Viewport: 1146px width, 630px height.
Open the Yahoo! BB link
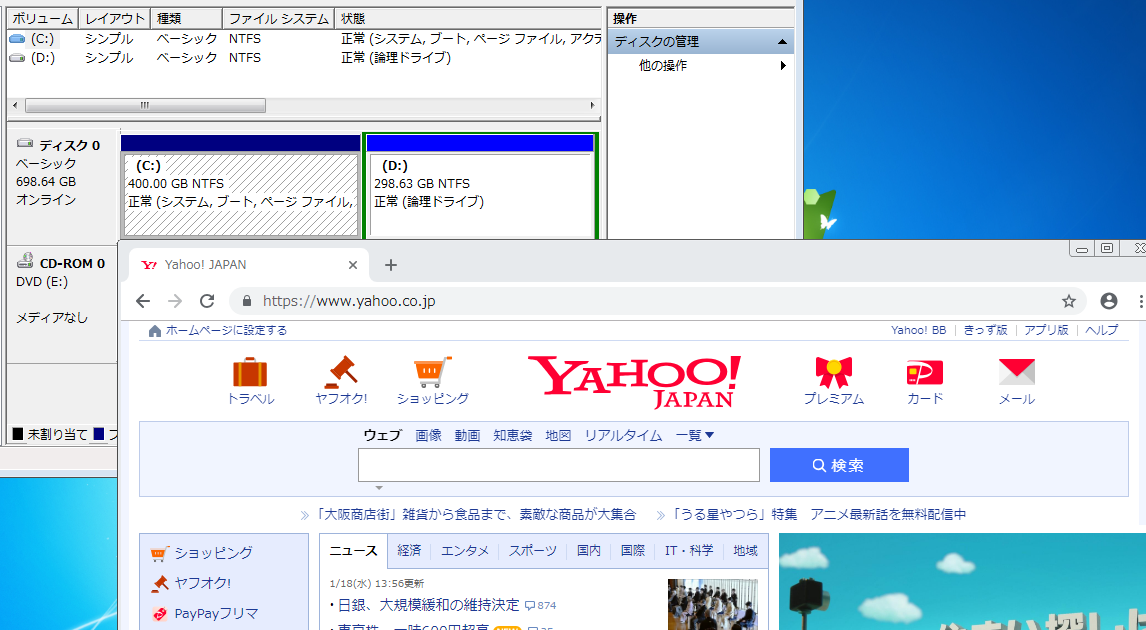point(919,330)
